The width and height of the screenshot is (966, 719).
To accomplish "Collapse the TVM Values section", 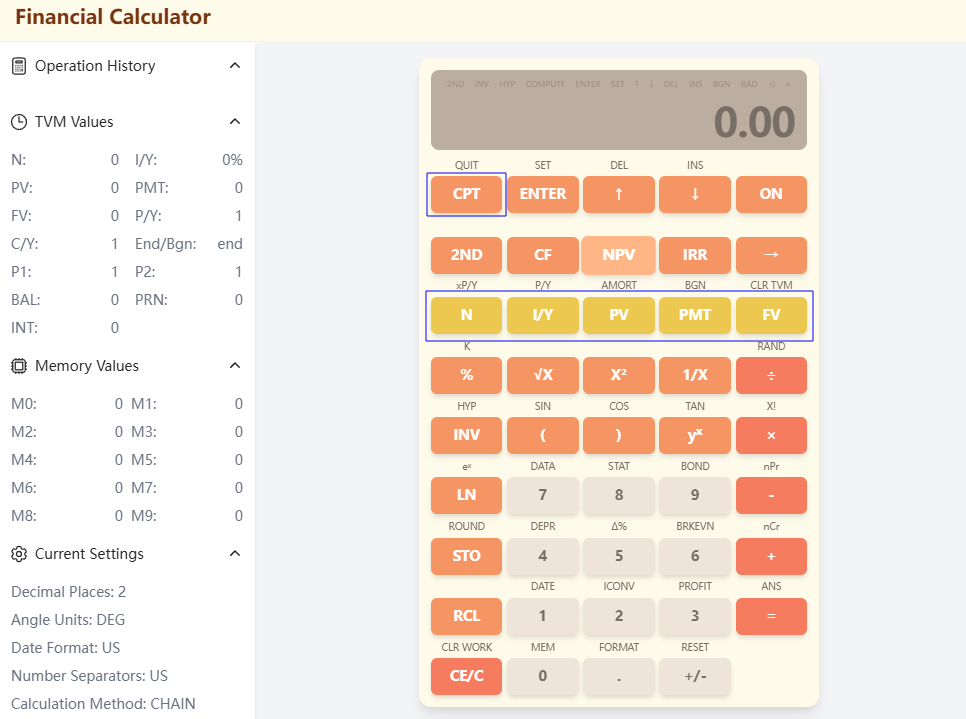I will (x=234, y=121).
